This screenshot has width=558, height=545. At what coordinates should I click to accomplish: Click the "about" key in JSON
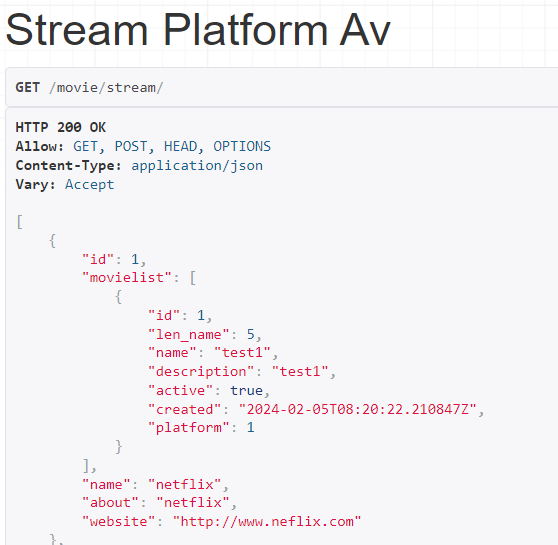(110, 503)
